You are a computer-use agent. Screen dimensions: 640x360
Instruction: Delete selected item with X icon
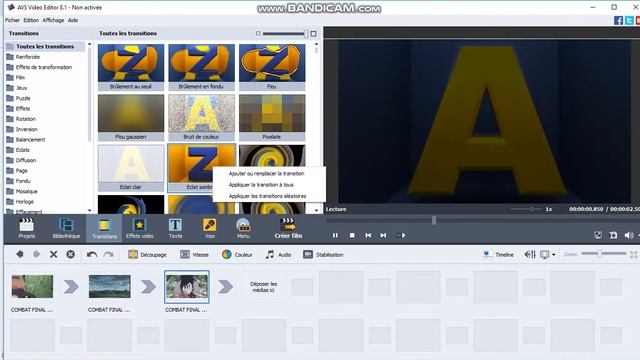(x=53, y=254)
